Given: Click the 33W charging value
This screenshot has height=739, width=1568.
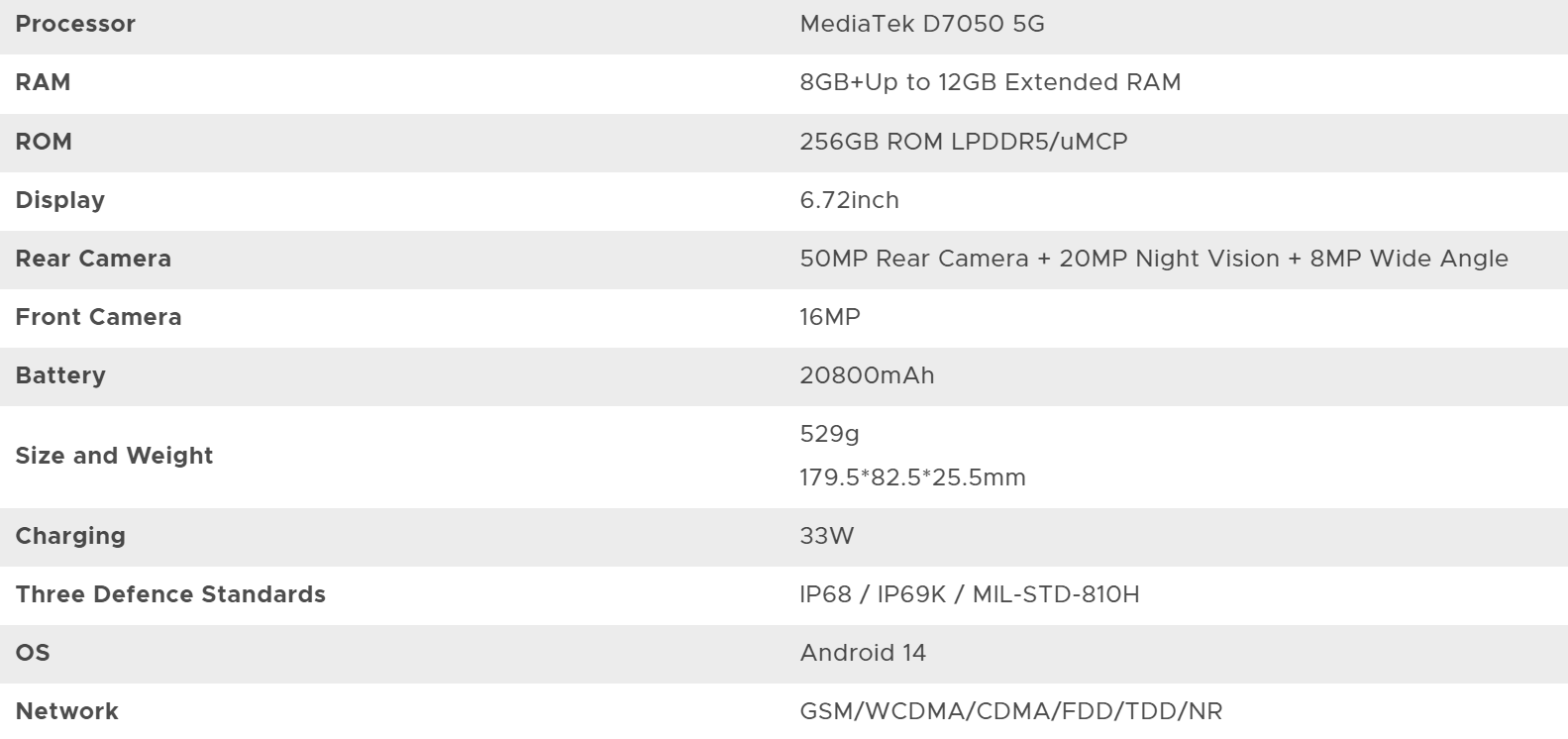Looking at the screenshot, I should pos(826,536).
